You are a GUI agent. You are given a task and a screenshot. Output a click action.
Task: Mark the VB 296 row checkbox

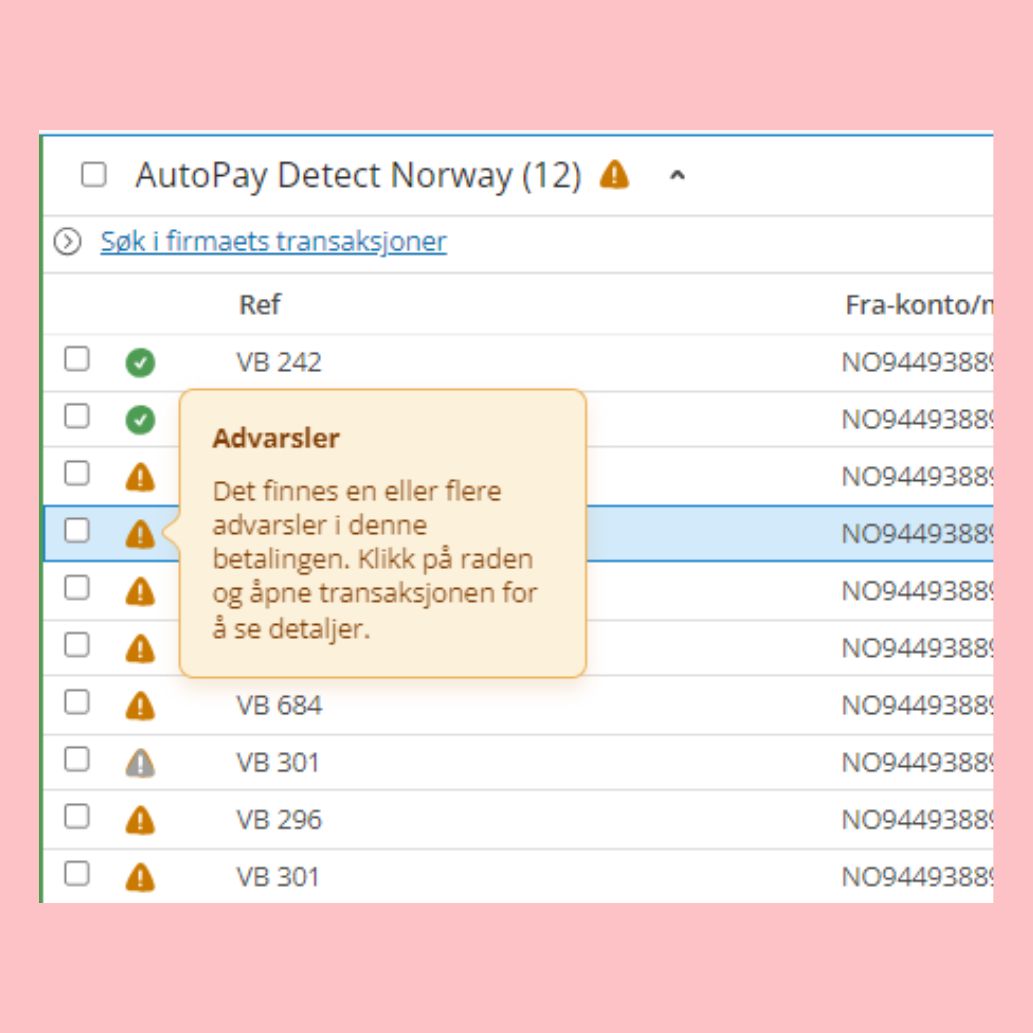coord(77,817)
